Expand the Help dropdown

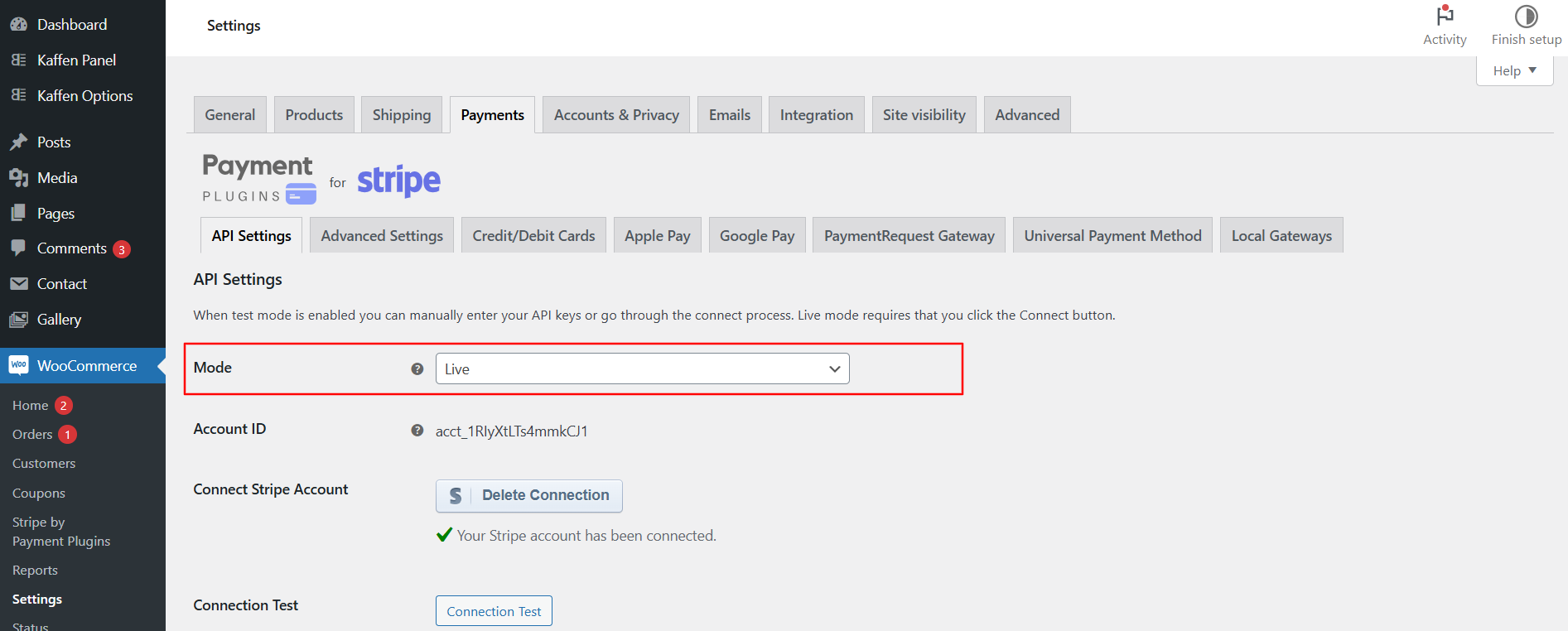1514,70
